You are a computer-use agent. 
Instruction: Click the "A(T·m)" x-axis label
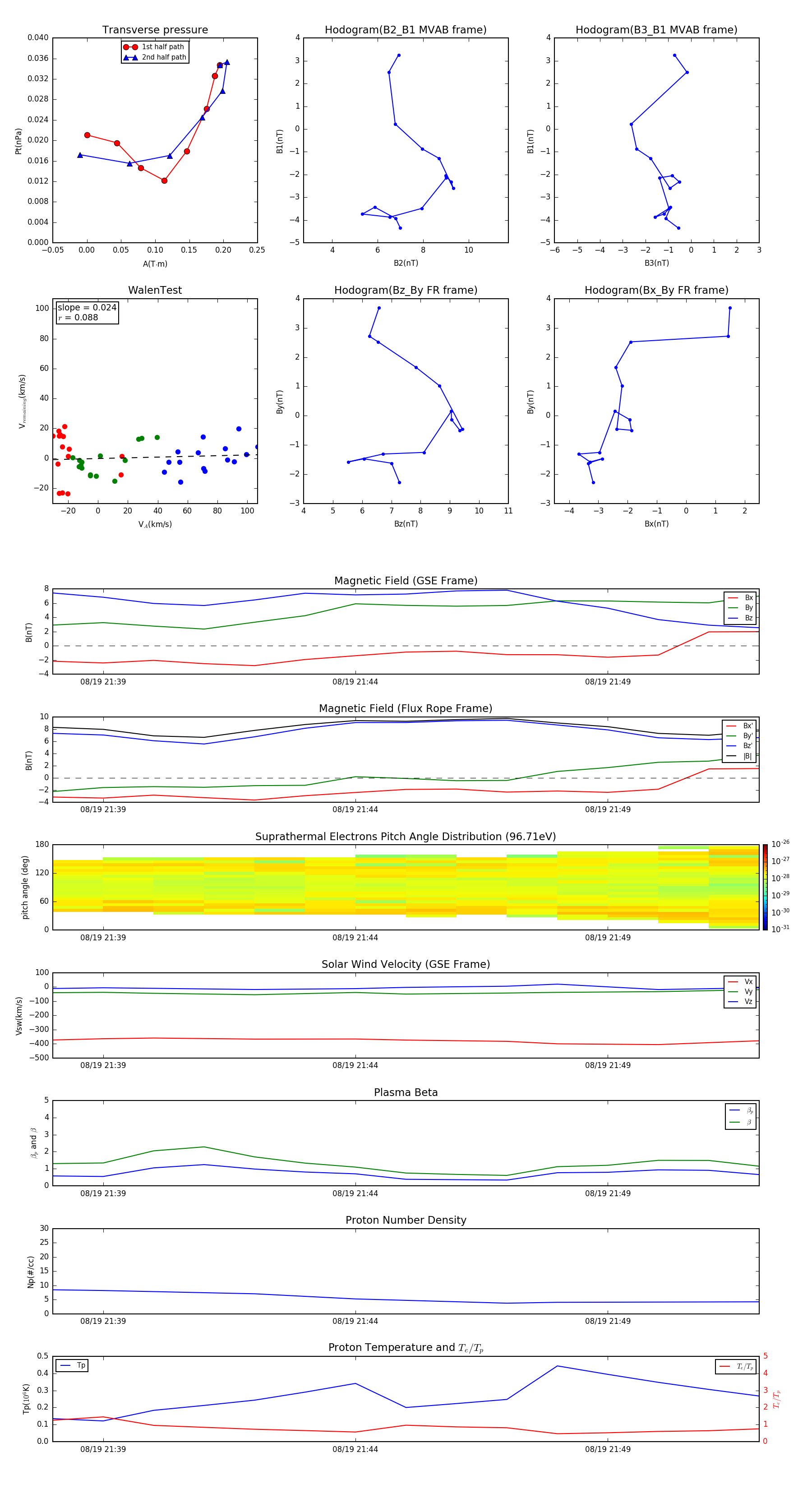point(155,264)
